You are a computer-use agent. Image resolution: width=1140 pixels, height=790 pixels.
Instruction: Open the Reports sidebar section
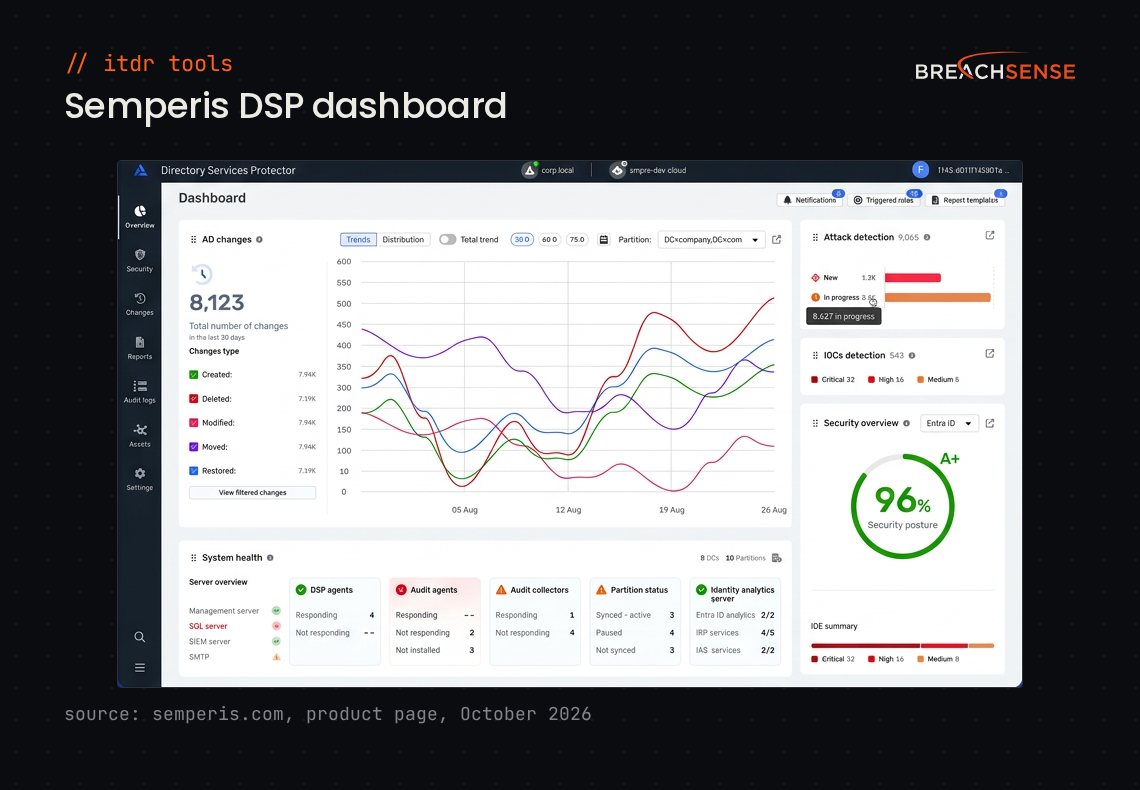140,347
